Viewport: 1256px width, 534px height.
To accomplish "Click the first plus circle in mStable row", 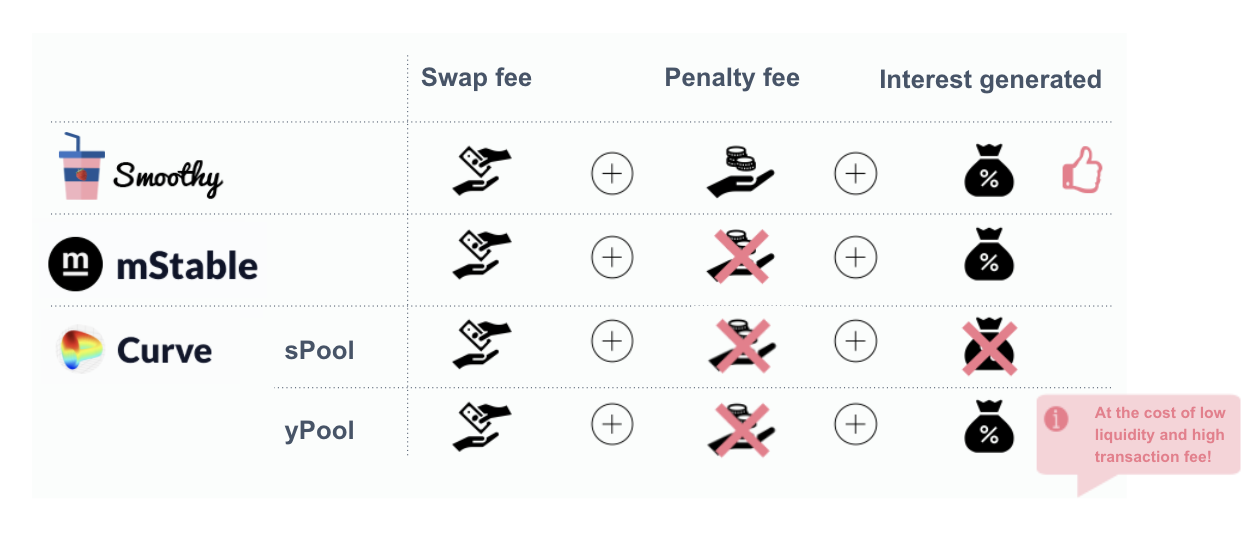I will (612, 258).
